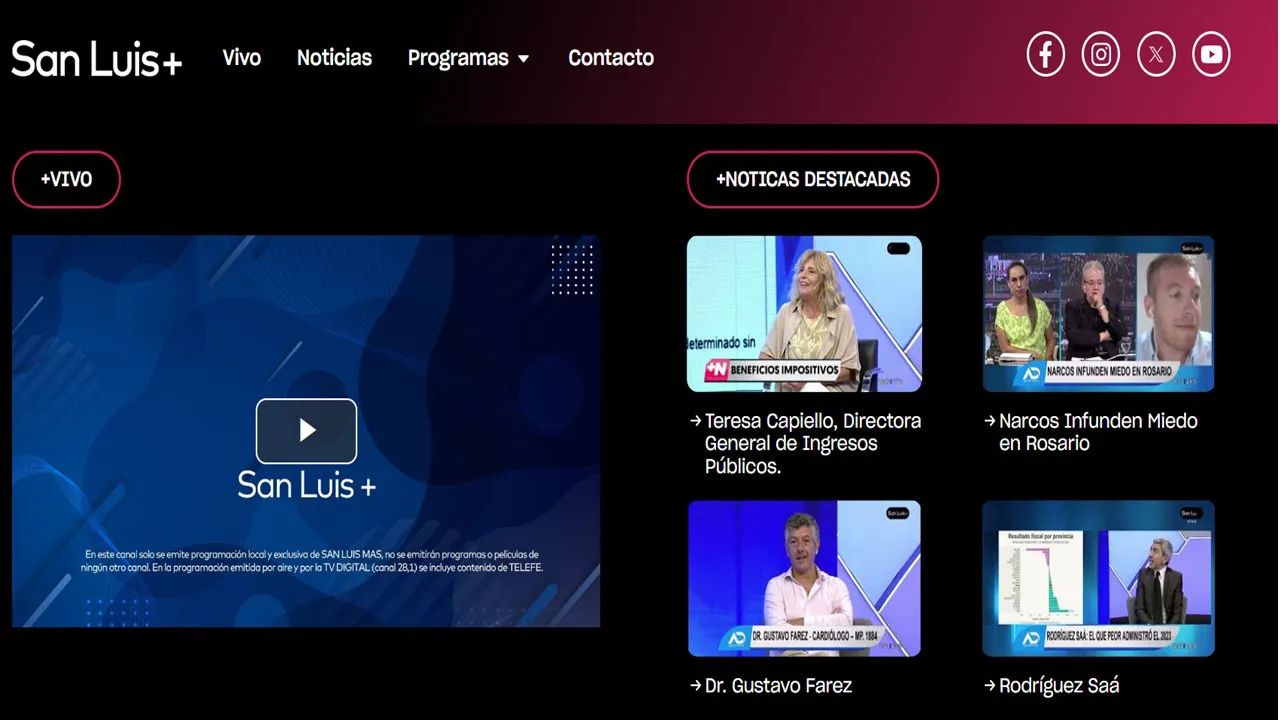Read Teresa Capiello, Directora General headline
1280x720 pixels.
click(813, 443)
